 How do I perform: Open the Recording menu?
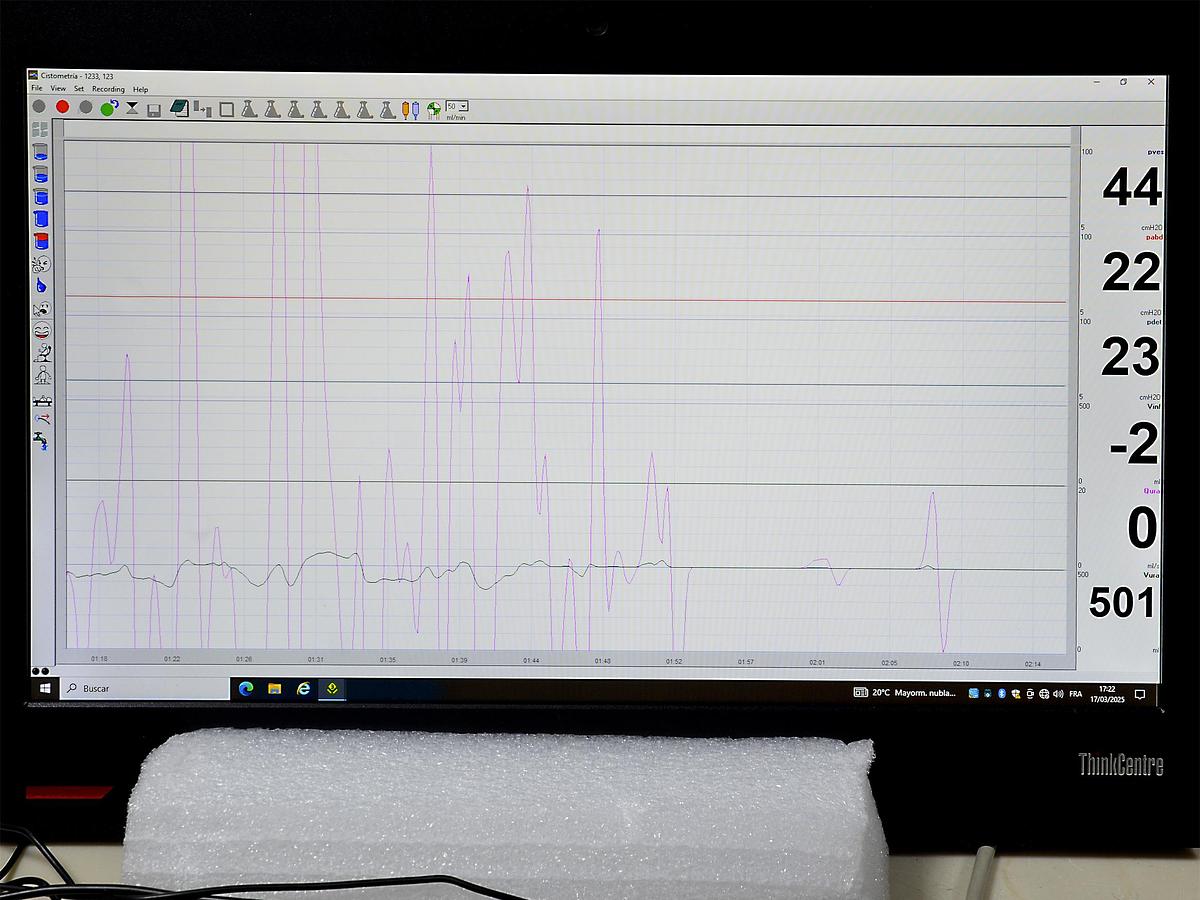tap(108, 89)
